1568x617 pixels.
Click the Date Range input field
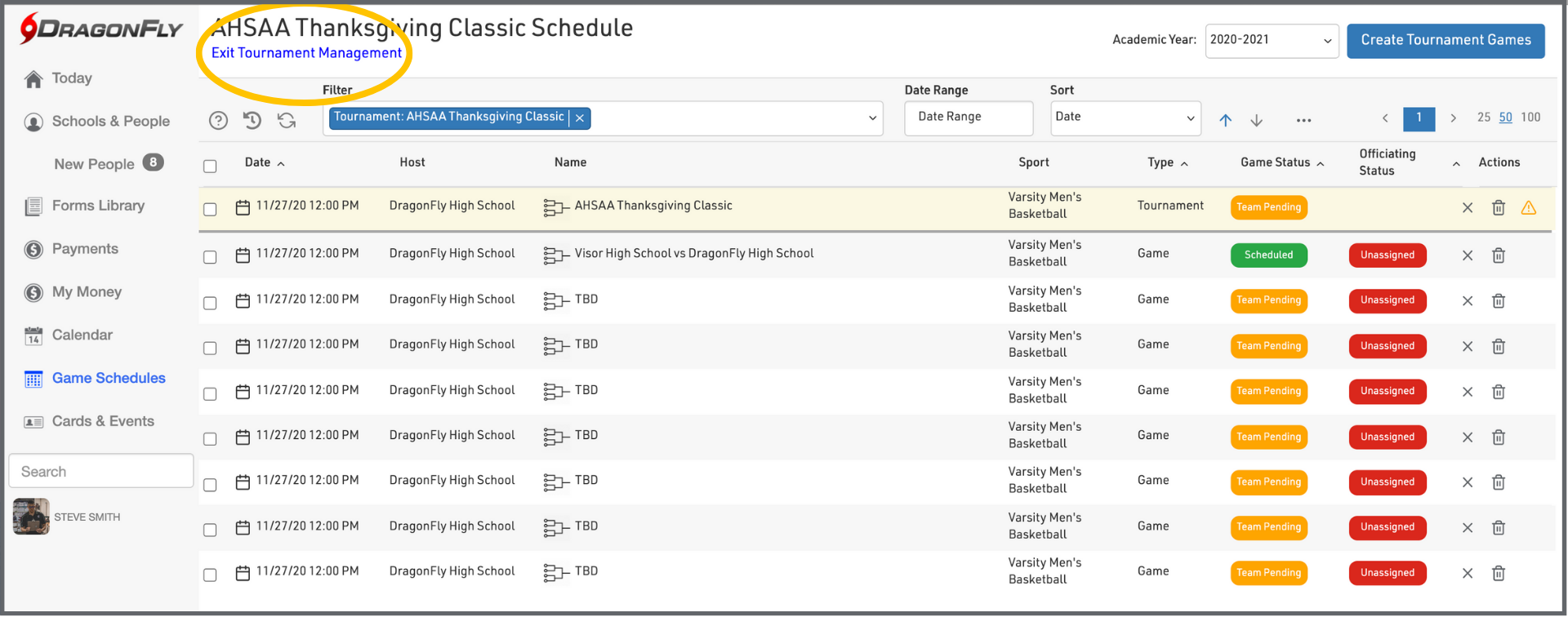coord(968,118)
